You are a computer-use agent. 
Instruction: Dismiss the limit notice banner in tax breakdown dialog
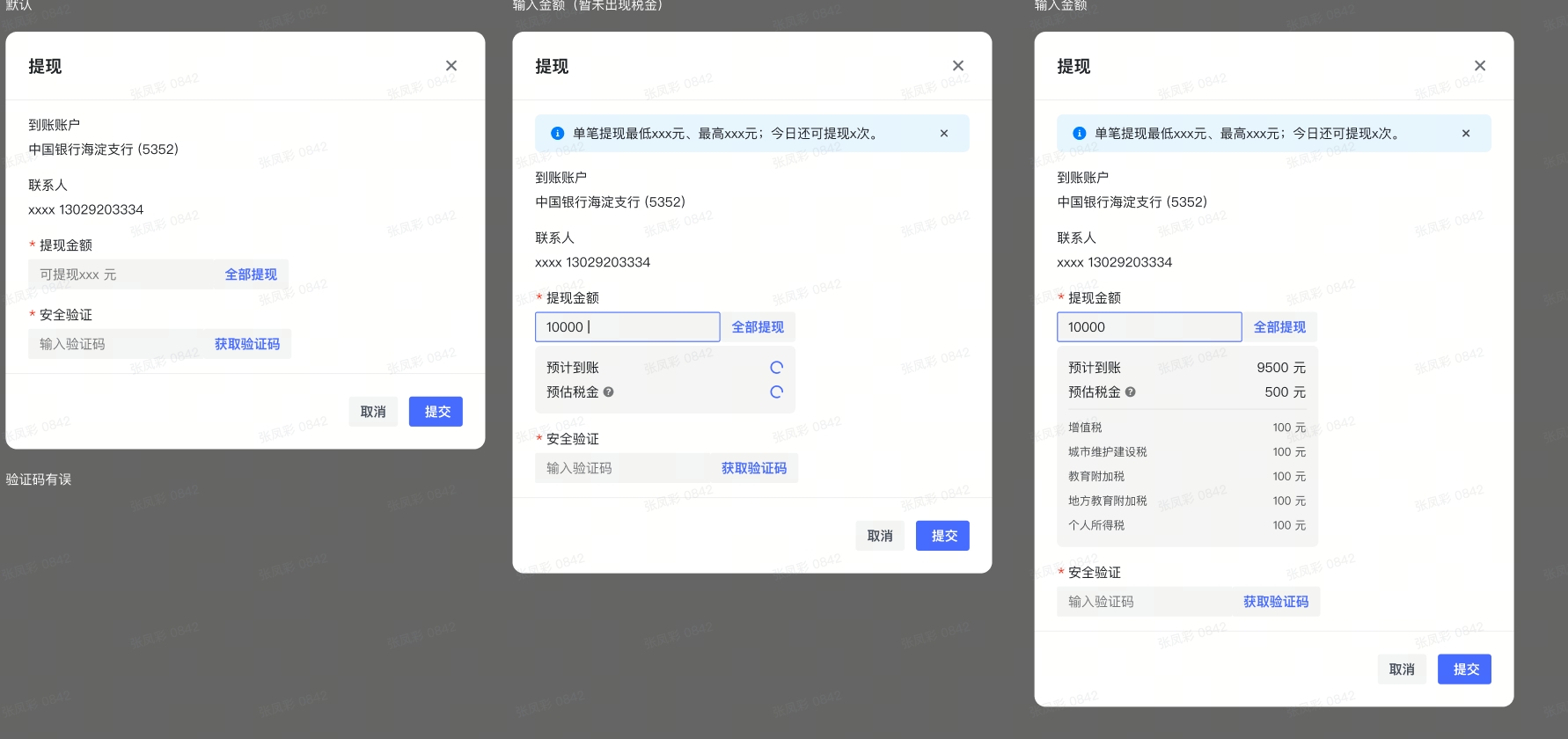pos(1466,134)
